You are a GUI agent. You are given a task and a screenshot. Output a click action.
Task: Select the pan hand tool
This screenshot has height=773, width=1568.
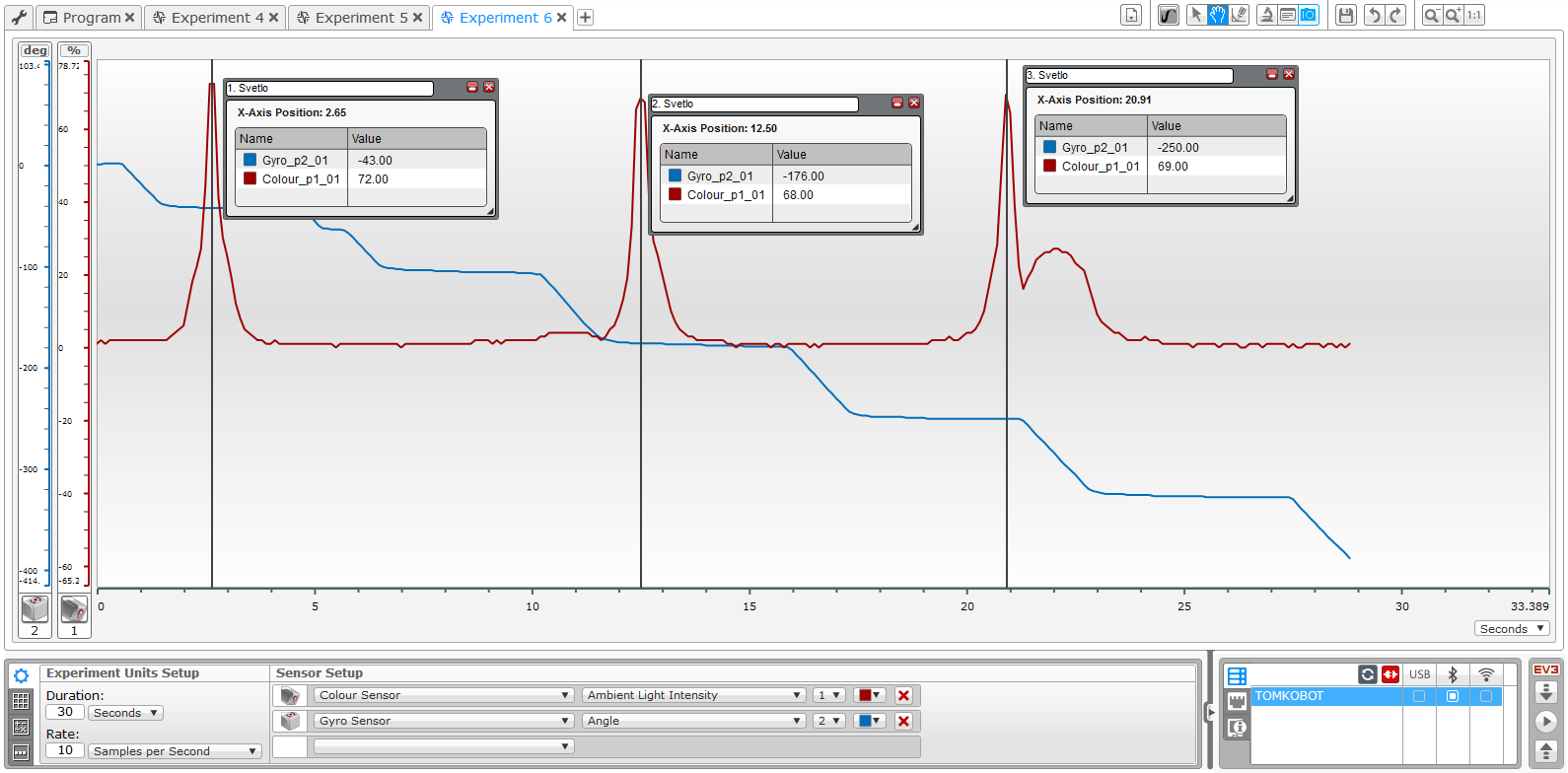coord(1218,15)
